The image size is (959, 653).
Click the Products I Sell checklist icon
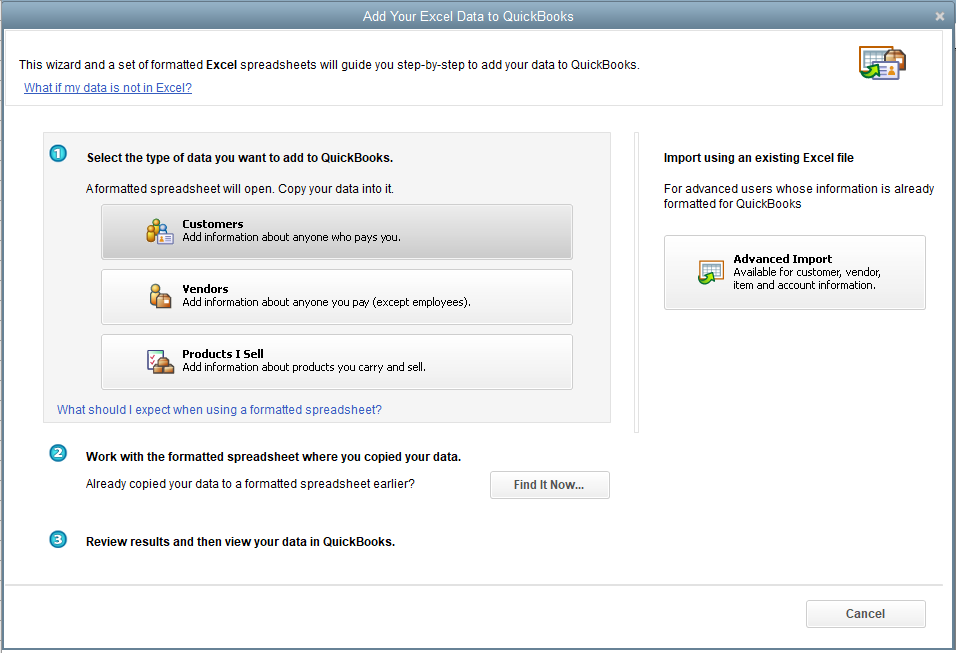160,361
